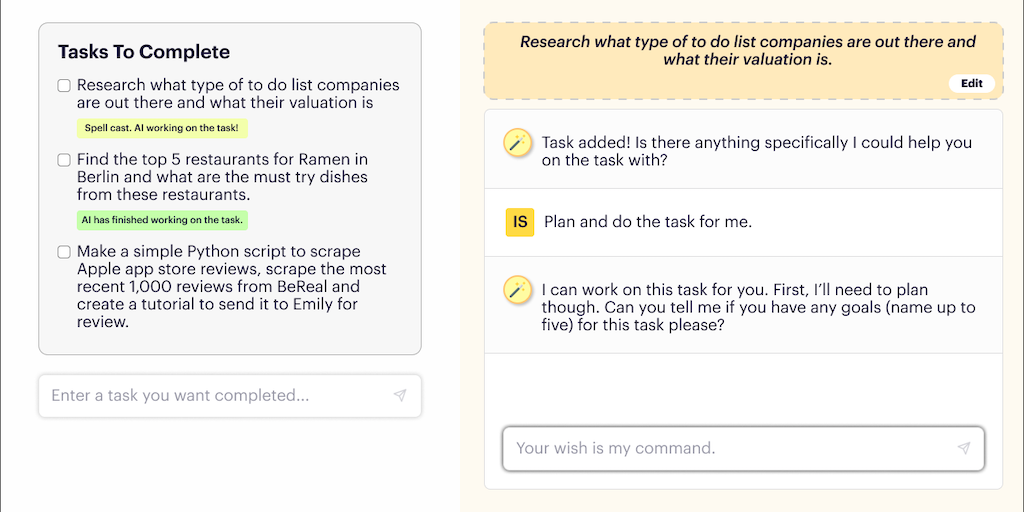The width and height of the screenshot is (1024, 512).
Task: Tick the Ramen restaurants in Berlin checkbox
Action: point(64,160)
